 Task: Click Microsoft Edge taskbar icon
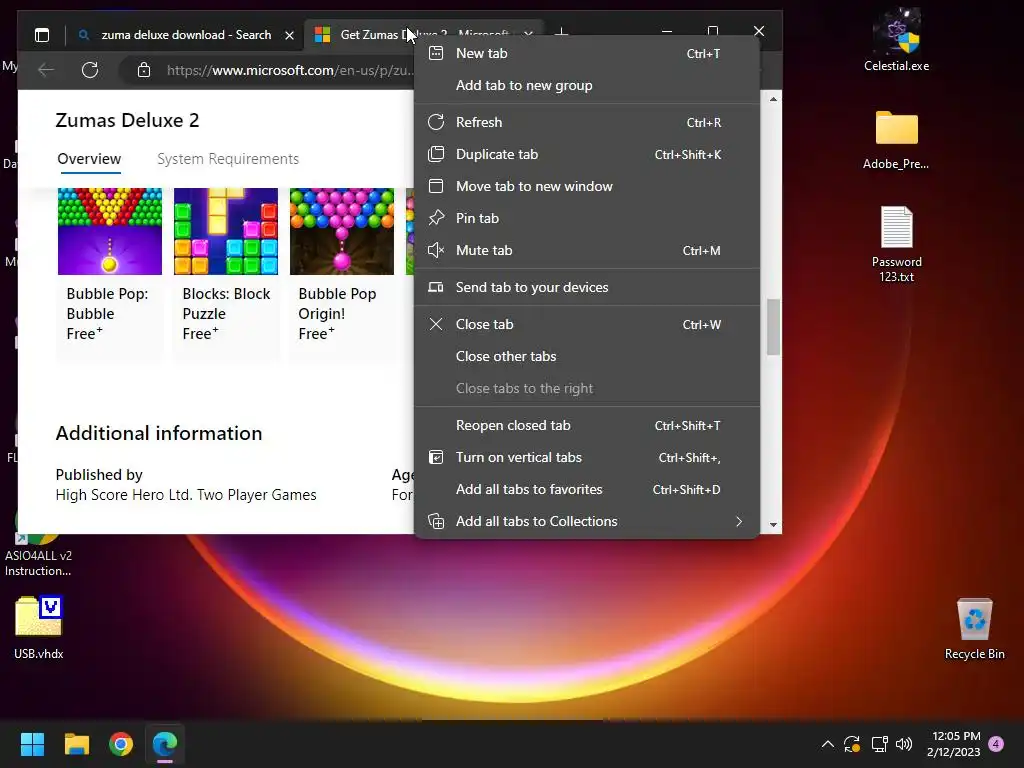coord(165,744)
